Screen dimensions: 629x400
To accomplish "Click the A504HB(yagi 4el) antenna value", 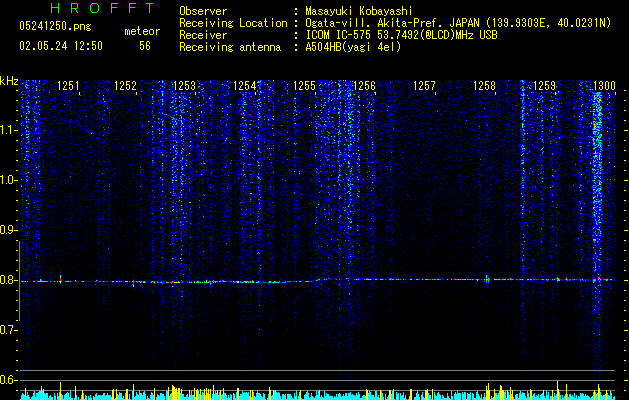I will pyautogui.click(x=353, y=47).
